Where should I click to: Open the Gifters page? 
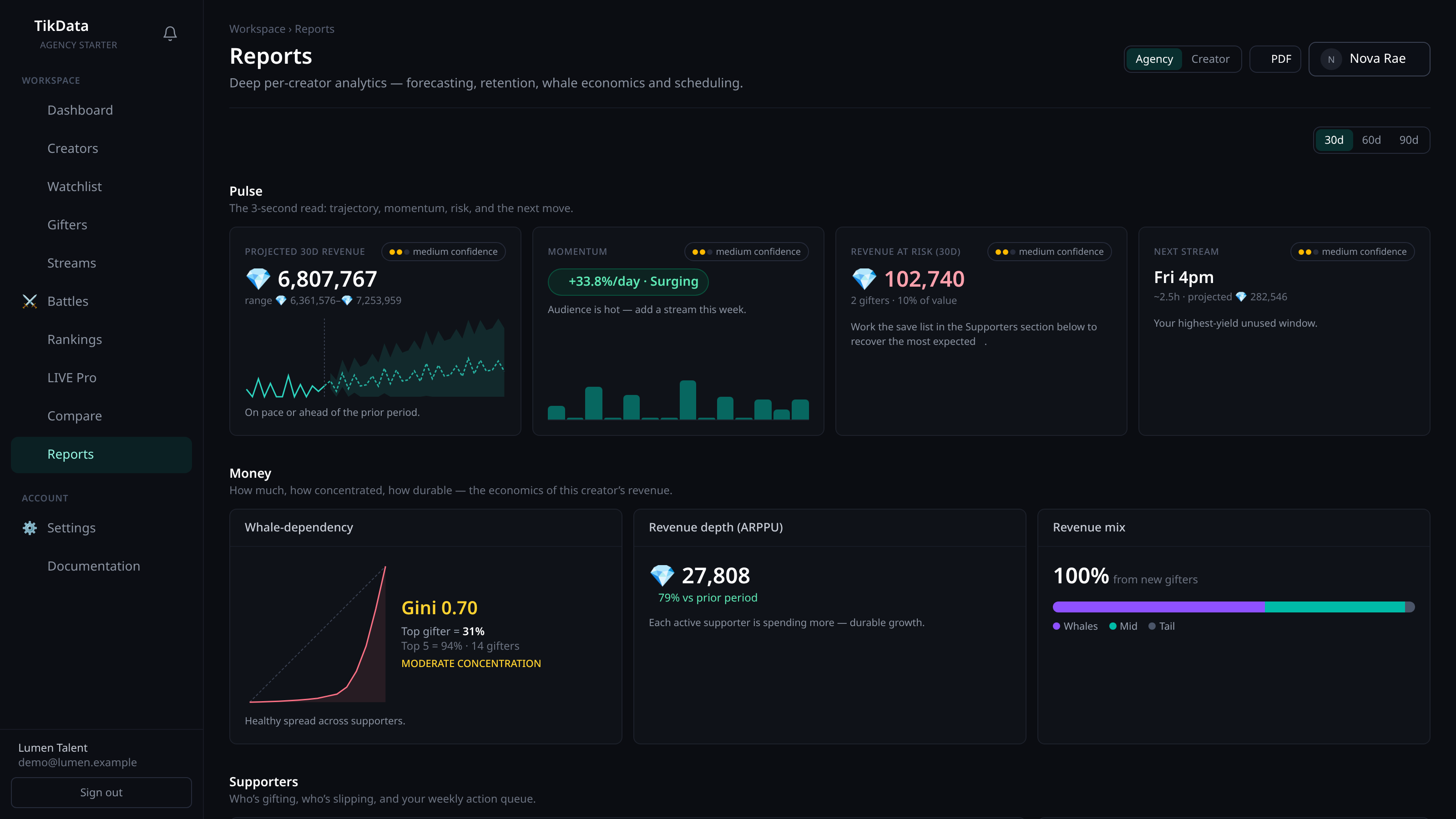101,225
